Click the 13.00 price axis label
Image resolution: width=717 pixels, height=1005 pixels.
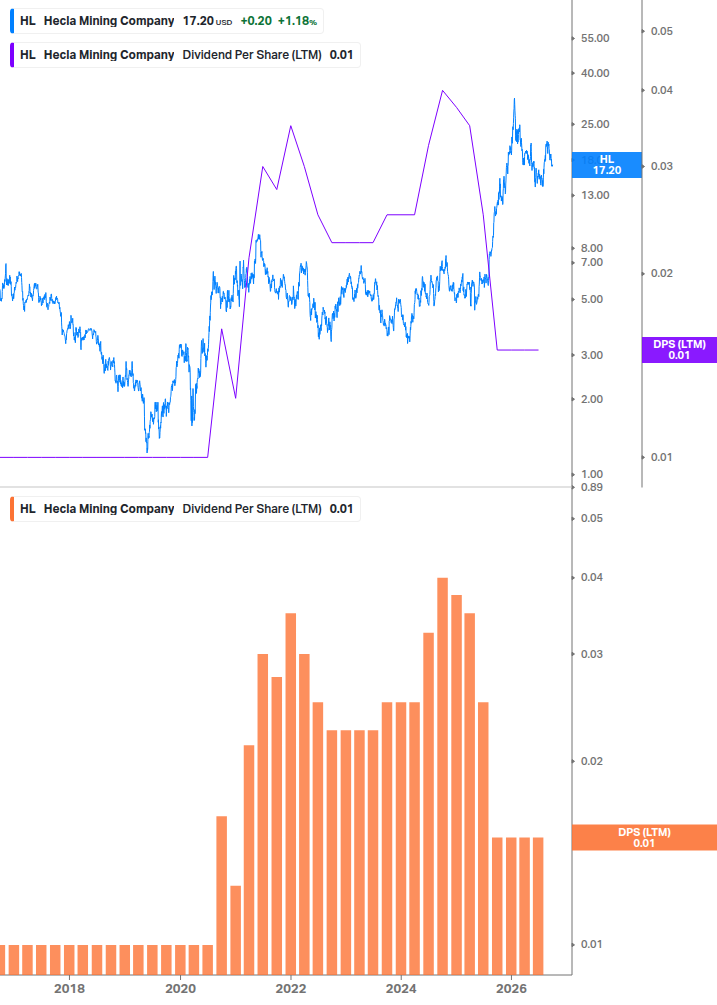[595, 195]
